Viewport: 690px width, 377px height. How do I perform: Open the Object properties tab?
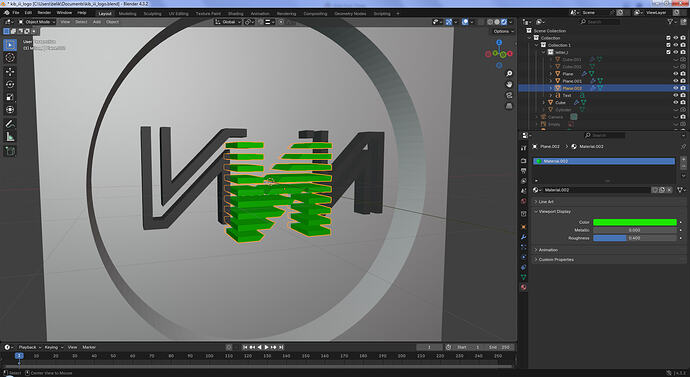click(x=524, y=227)
